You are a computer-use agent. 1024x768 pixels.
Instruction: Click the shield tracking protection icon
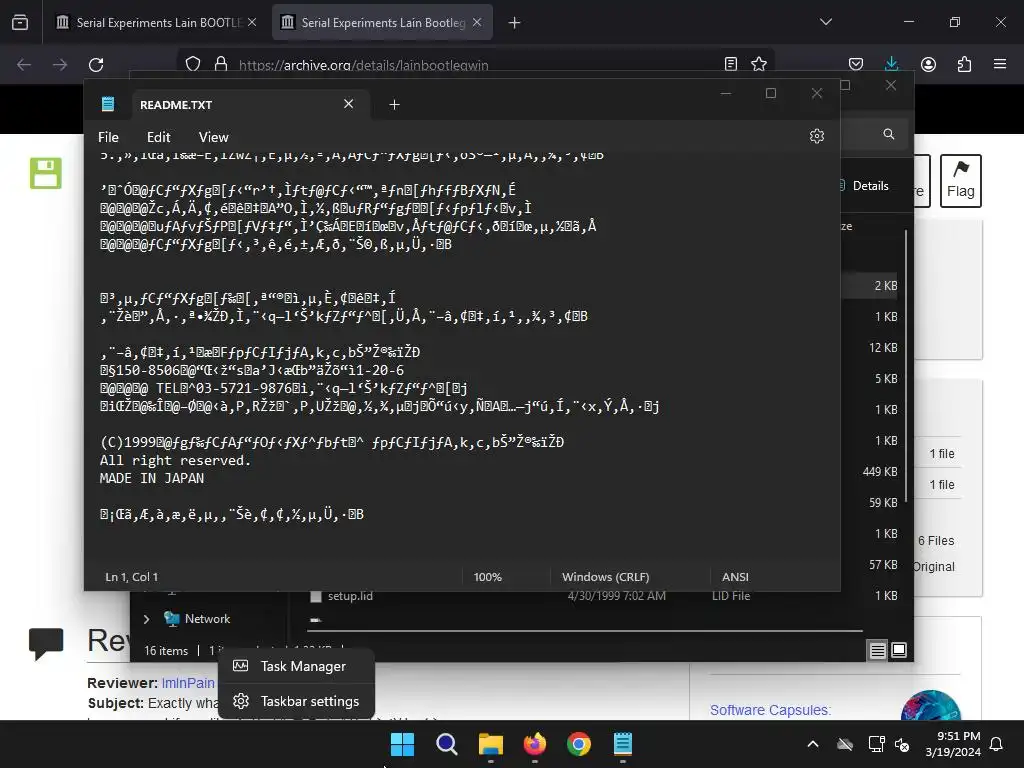[193, 64]
